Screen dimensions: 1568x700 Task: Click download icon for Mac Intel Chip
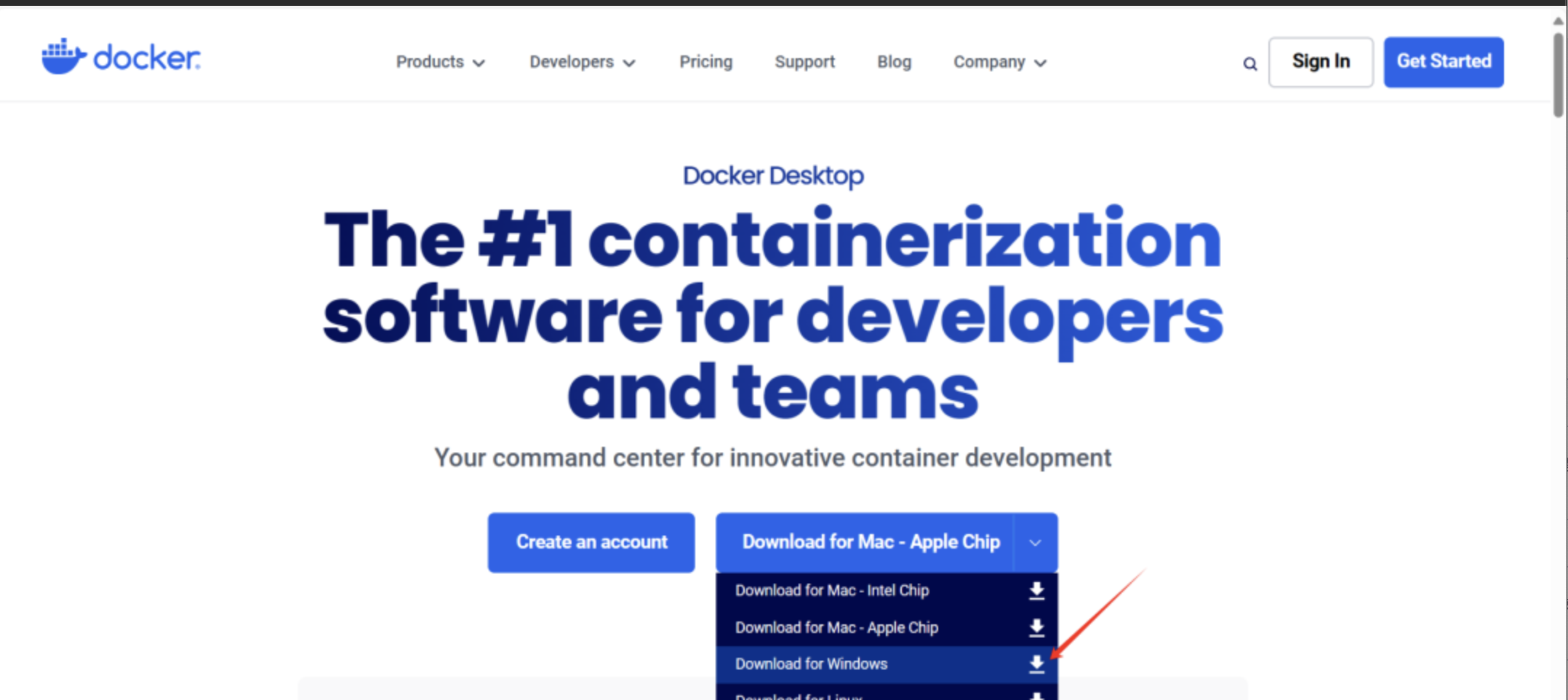1036,591
